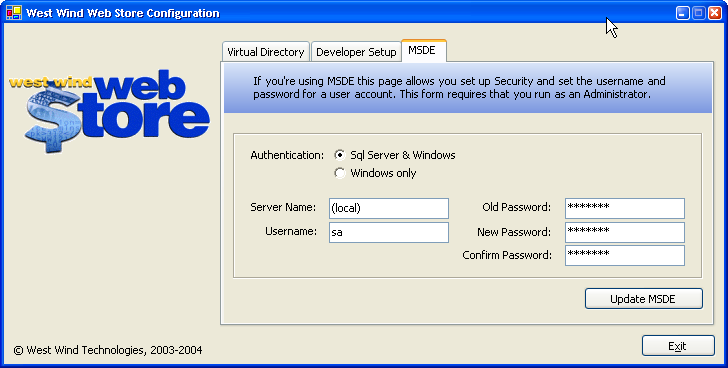
Task: Click the West Wind Web Store logo
Action: (x=110, y=111)
